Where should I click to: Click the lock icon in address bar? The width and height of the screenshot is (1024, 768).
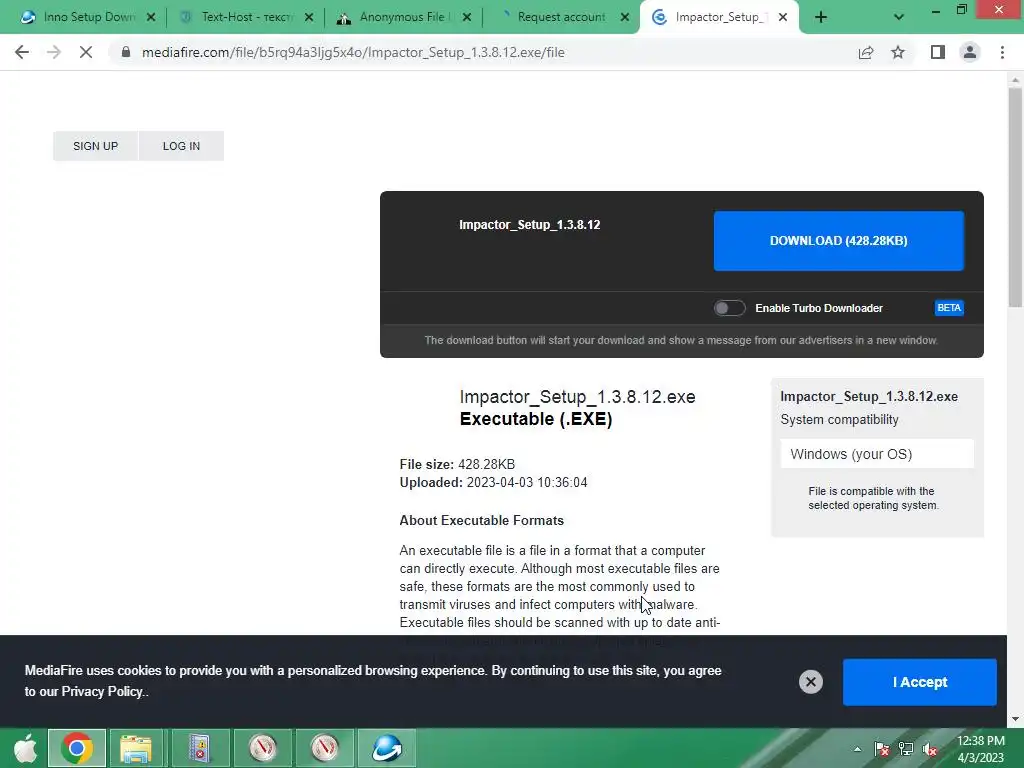click(x=126, y=52)
